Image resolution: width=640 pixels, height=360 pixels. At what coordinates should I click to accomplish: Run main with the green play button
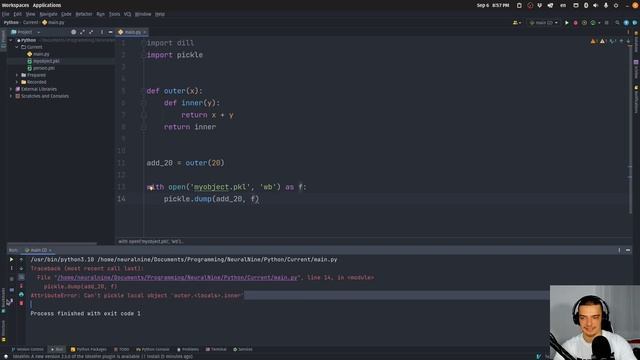click(x=567, y=23)
